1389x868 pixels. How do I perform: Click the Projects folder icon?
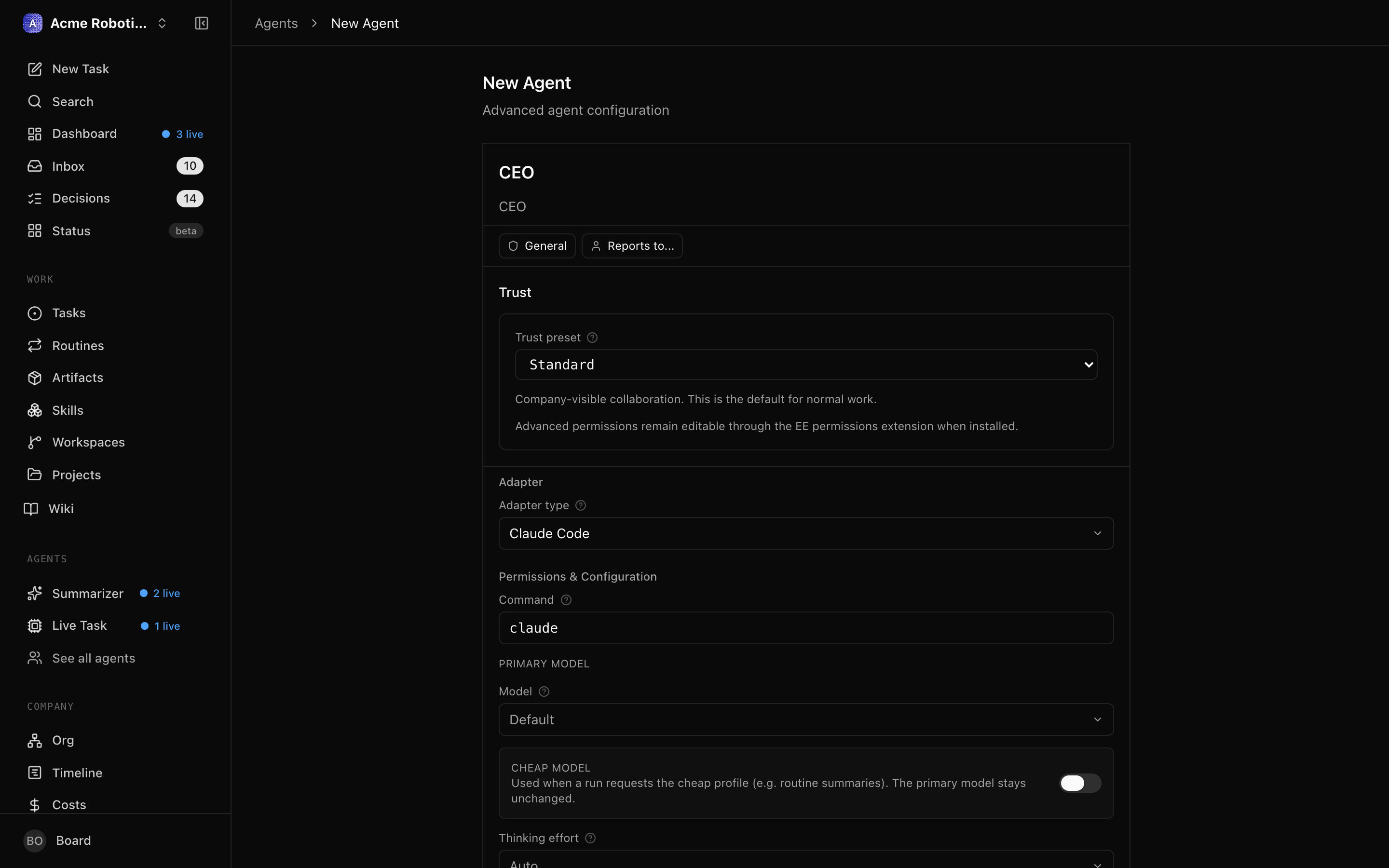click(x=34, y=475)
